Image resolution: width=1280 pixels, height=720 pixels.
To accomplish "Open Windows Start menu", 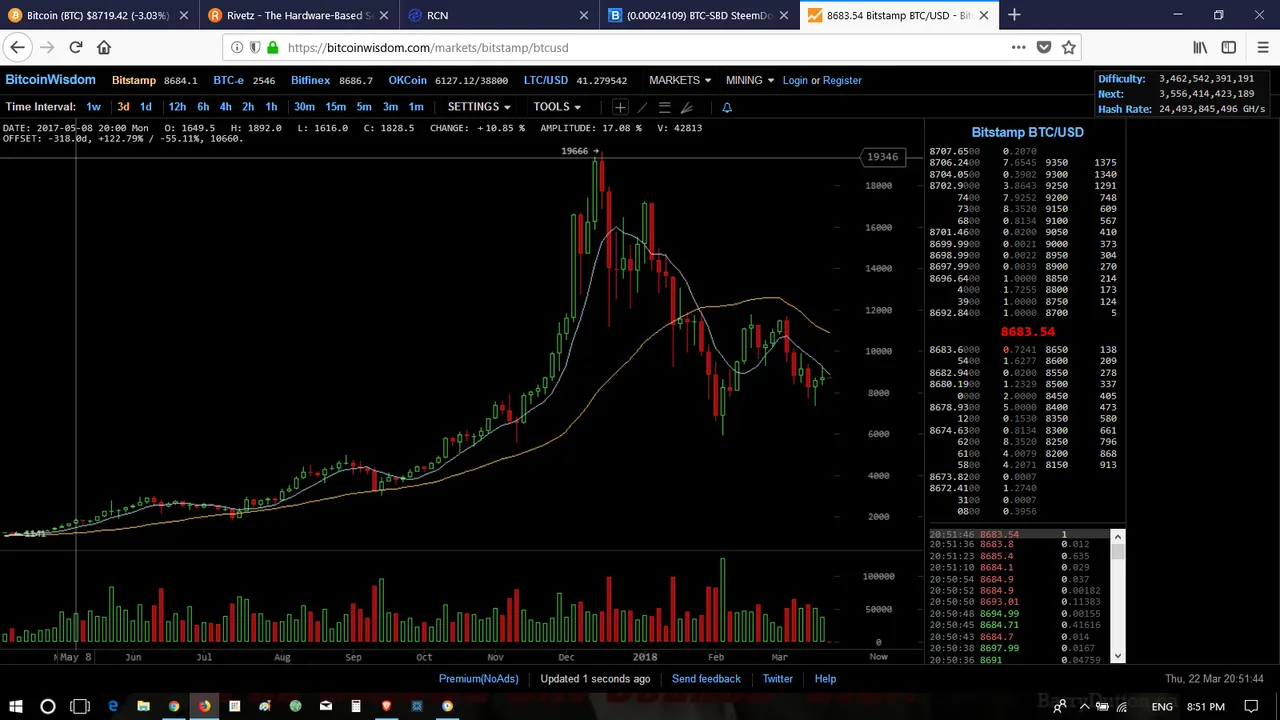I will pos(16,707).
